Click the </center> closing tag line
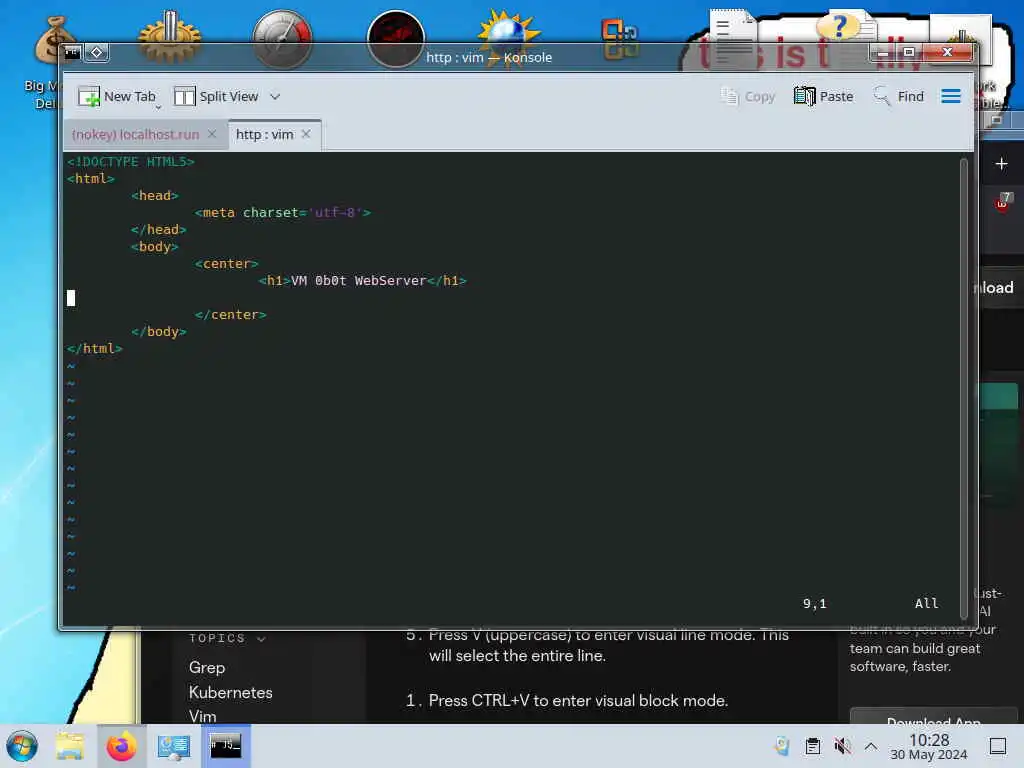 pyautogui.click(x=231, y=315)
